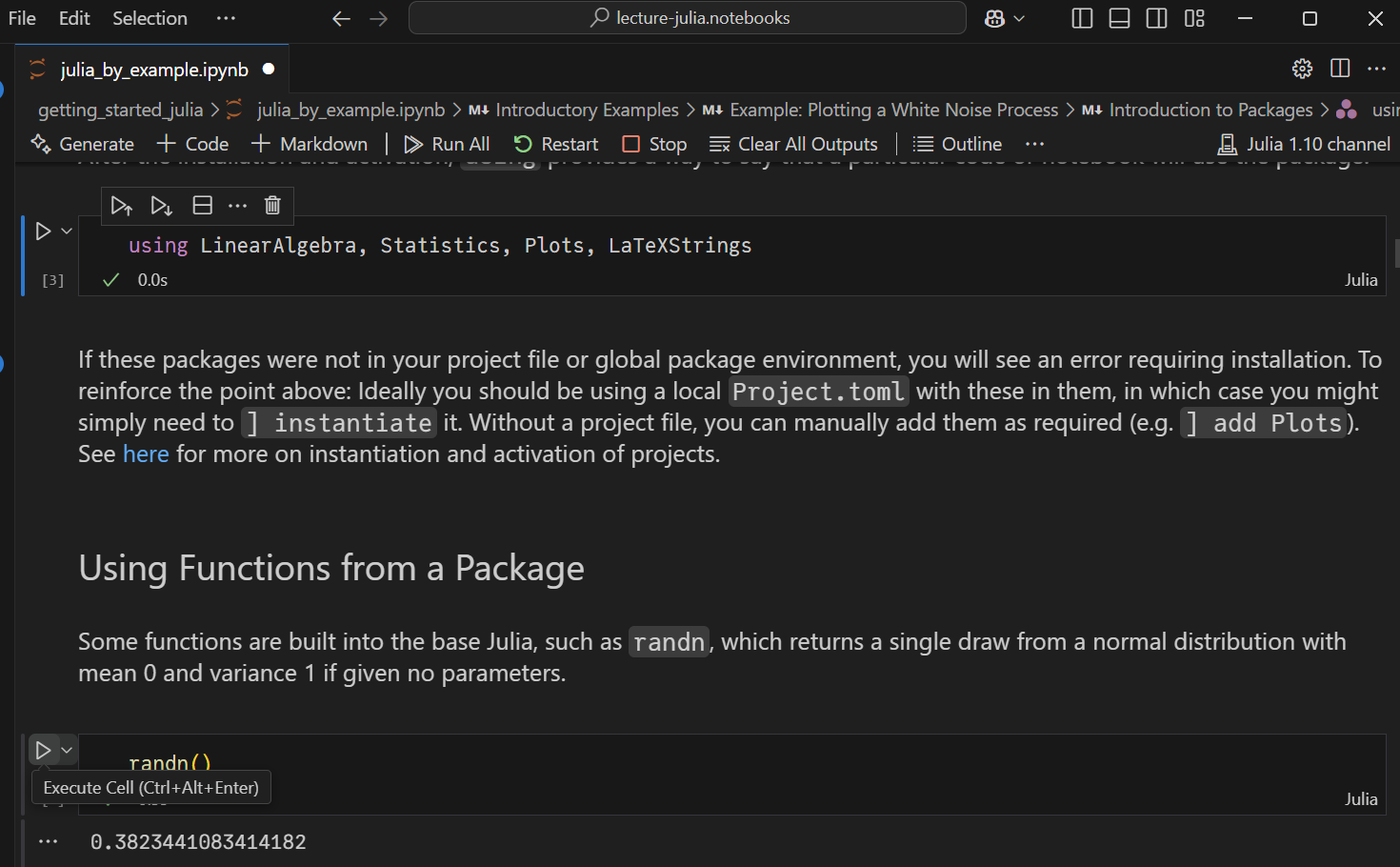Restart the Julia kernel

coord(556,144)
